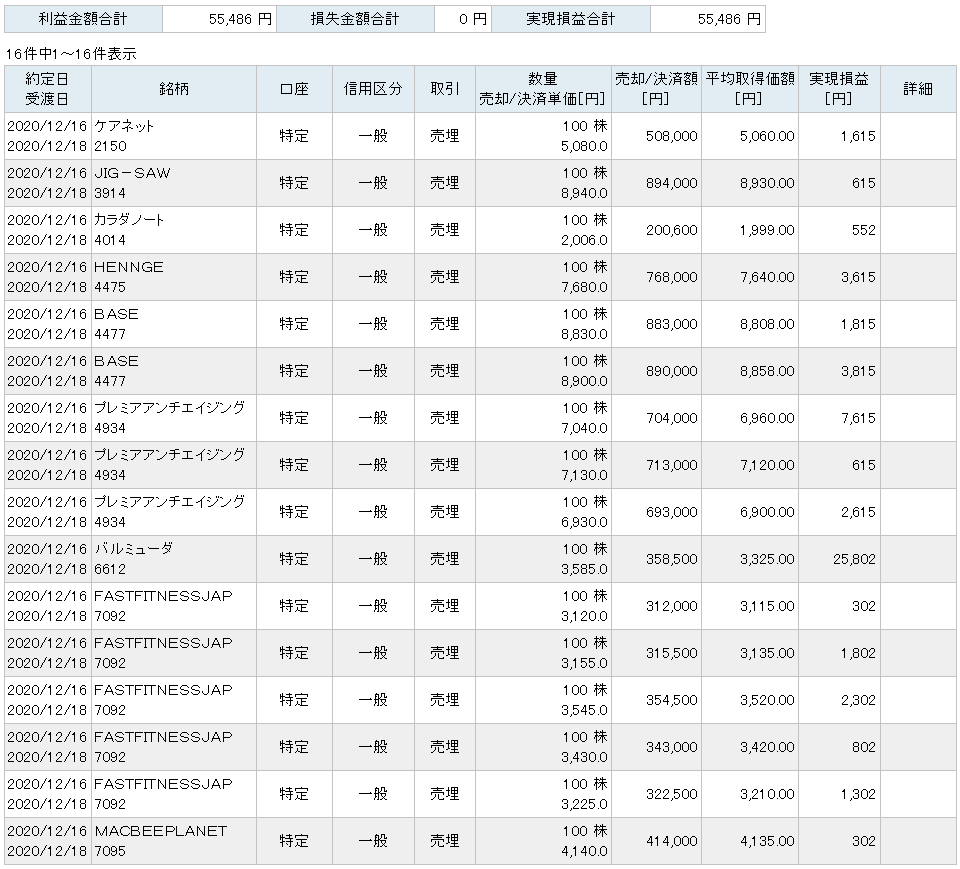This screenshot has width=960, height=869.
Task: Select the 552 realized profit value
Action: coord(864,230)
